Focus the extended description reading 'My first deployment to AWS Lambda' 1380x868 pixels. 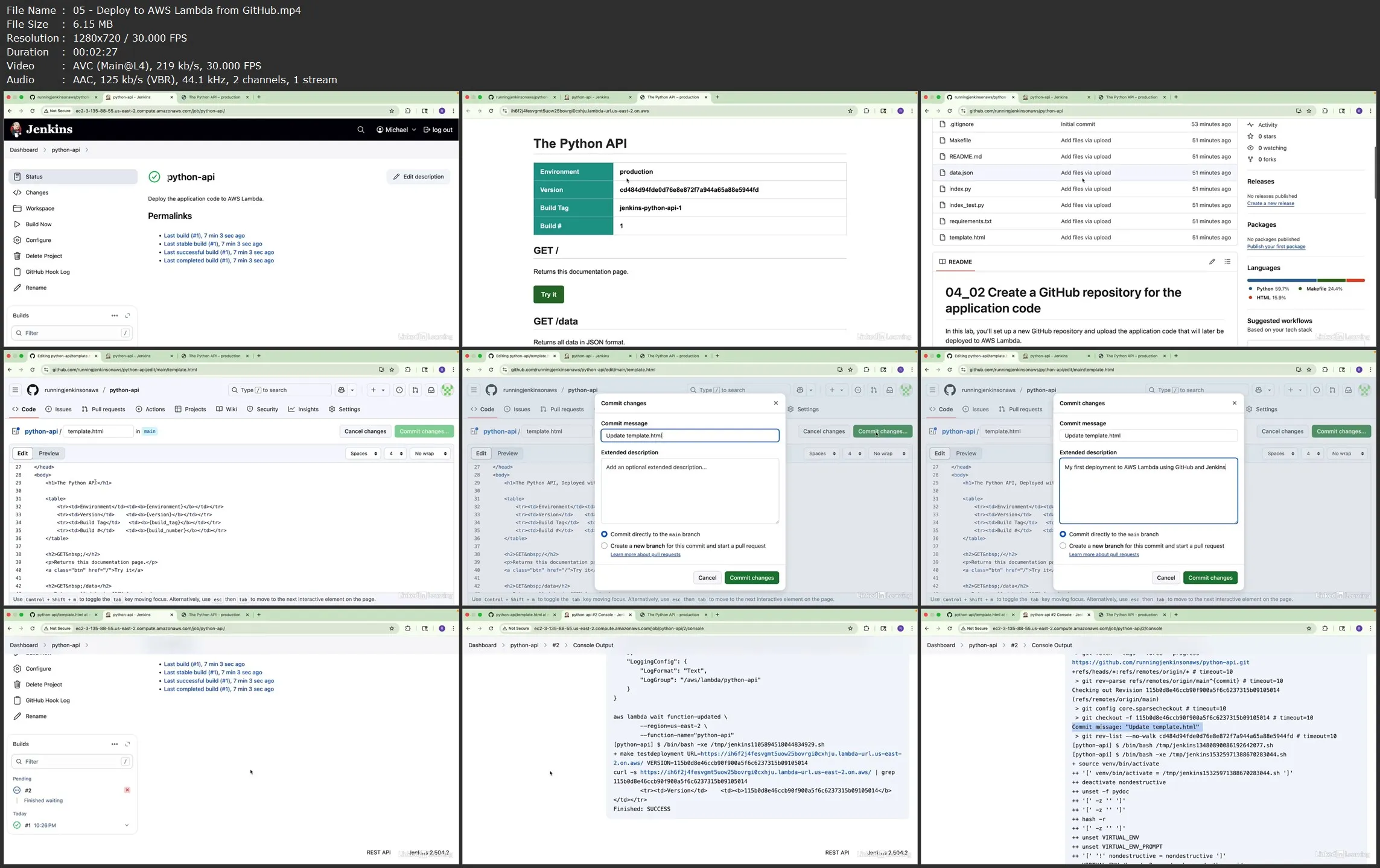click(1148, 491)
